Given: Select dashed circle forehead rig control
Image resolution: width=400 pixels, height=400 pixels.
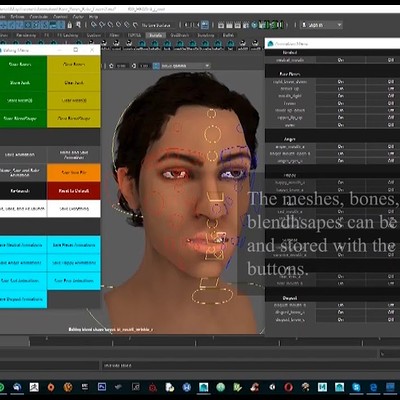Looking at the screenshot, I should pyautogui.click(x=212, y=135).
